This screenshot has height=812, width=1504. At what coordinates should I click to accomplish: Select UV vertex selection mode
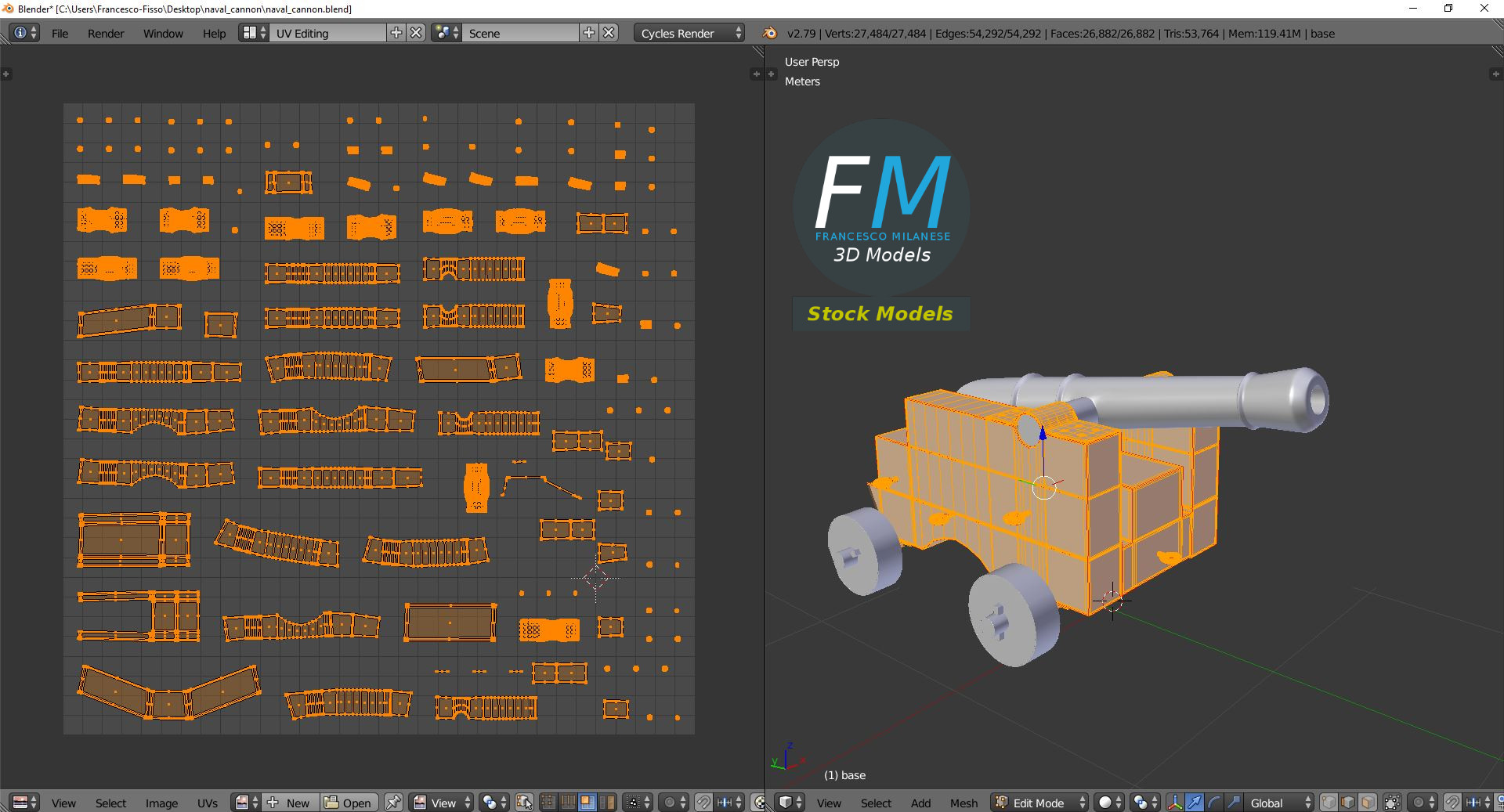click(548, 803)
